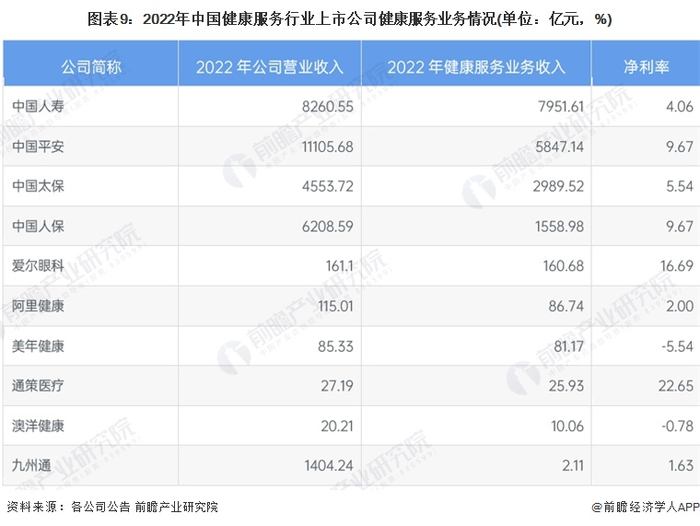The height and width of the screenshot is (526, 700).
Task: Select the company name 通策医疗
Action: coord(38,385)
